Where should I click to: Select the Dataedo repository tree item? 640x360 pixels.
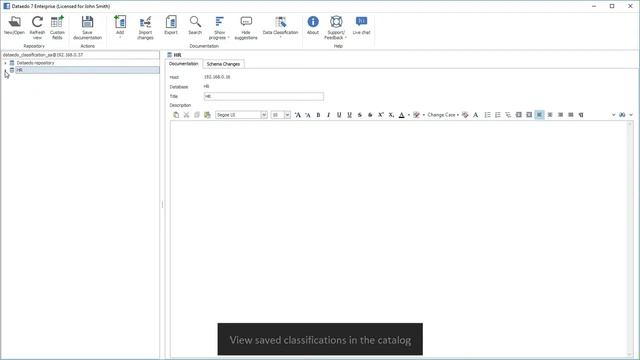tap(36, 63)
